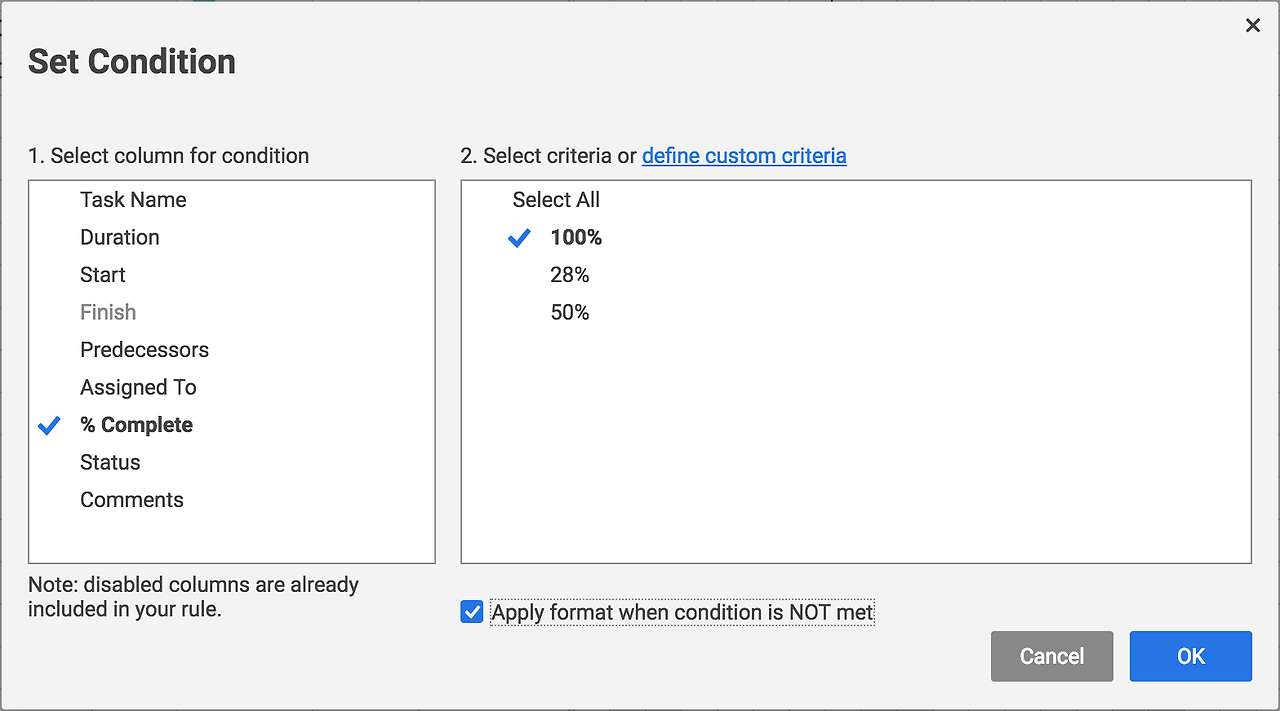Image resolution: width=1280 pixels, height=711 pixels.
Task: Choose Duration as the condition column
Action: pos(120,238)
